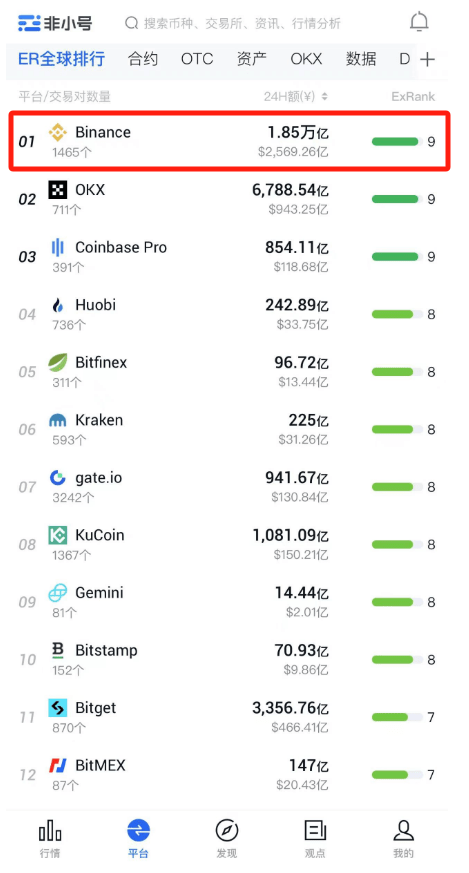Tap the Kraken ExRank progress bar
Viewport: 469px width, 873px height.
coord(397,429)
